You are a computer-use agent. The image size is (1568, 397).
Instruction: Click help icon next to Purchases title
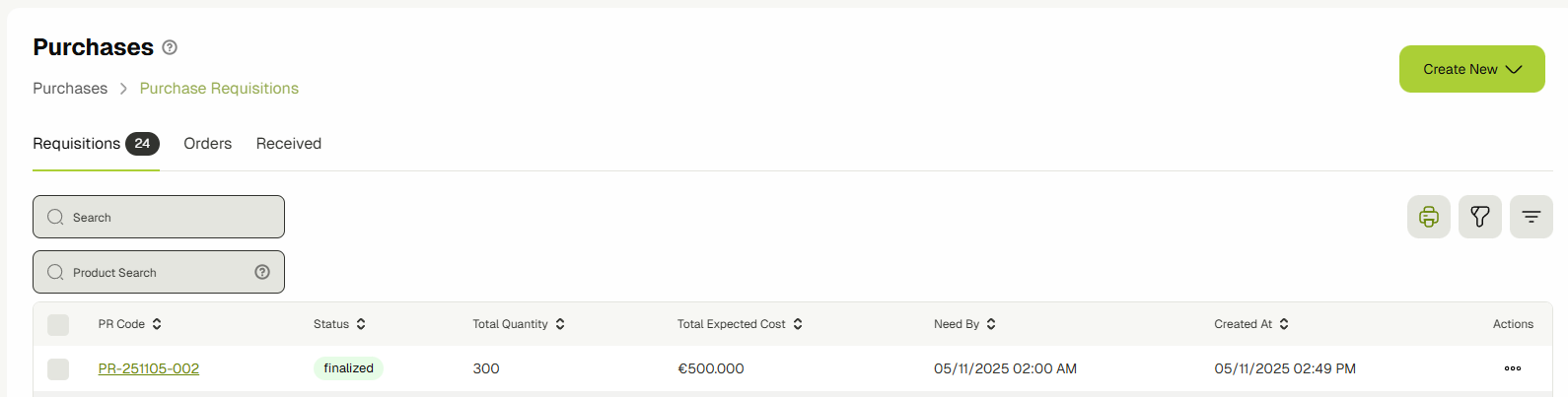pyautogui.click(x=170, y=47)
